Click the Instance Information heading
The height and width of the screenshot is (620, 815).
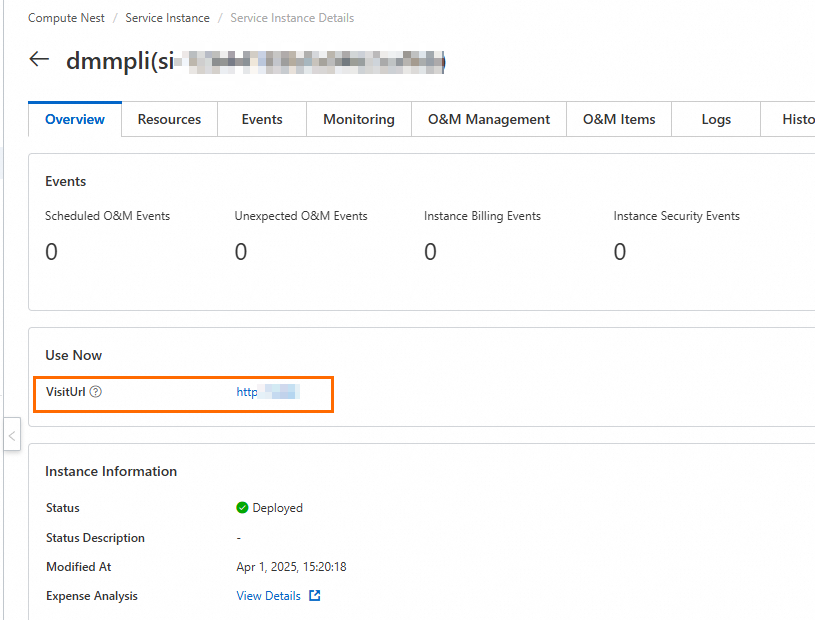[x=111, y=471]
